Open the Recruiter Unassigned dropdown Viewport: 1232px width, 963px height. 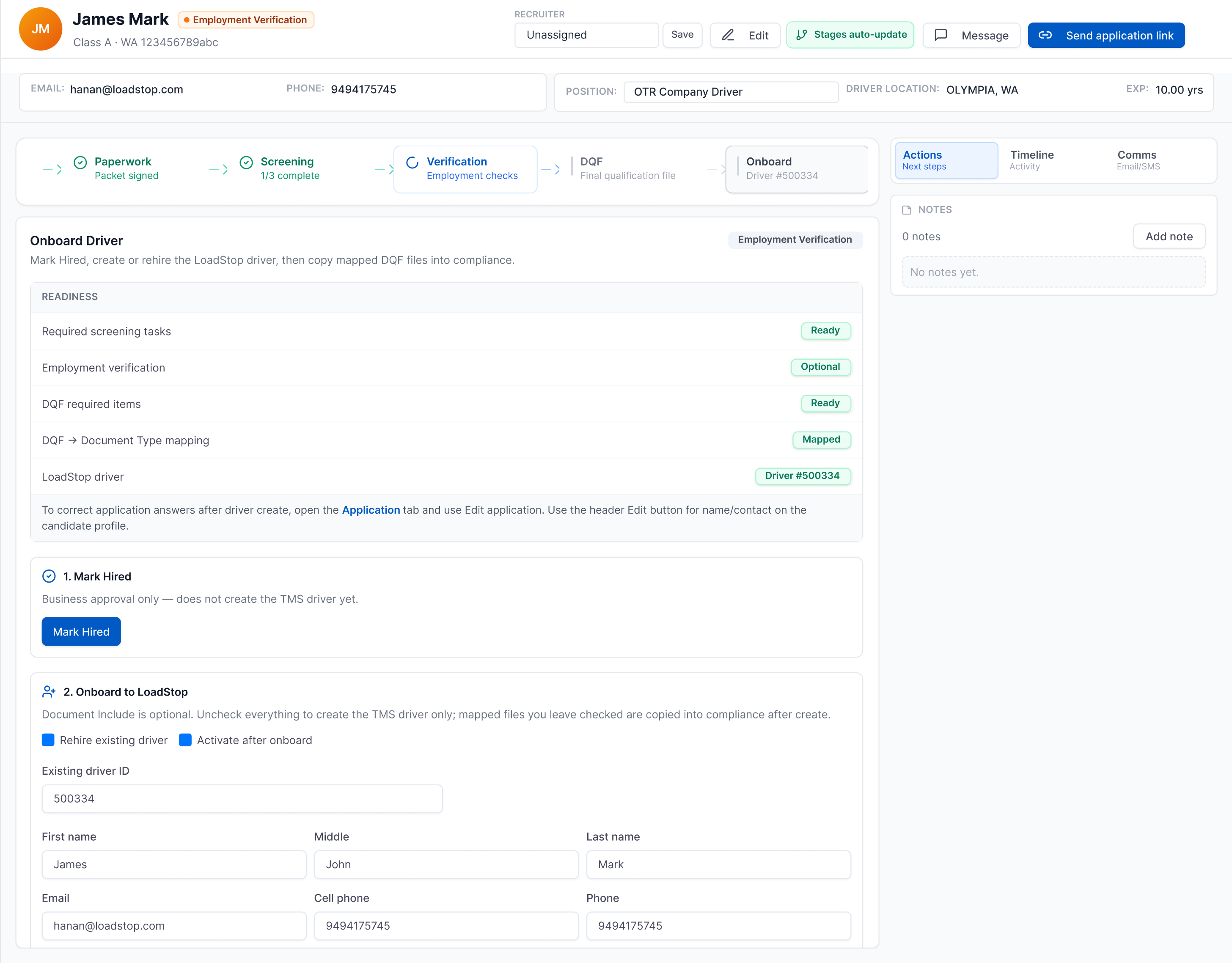tap(586, 35)
